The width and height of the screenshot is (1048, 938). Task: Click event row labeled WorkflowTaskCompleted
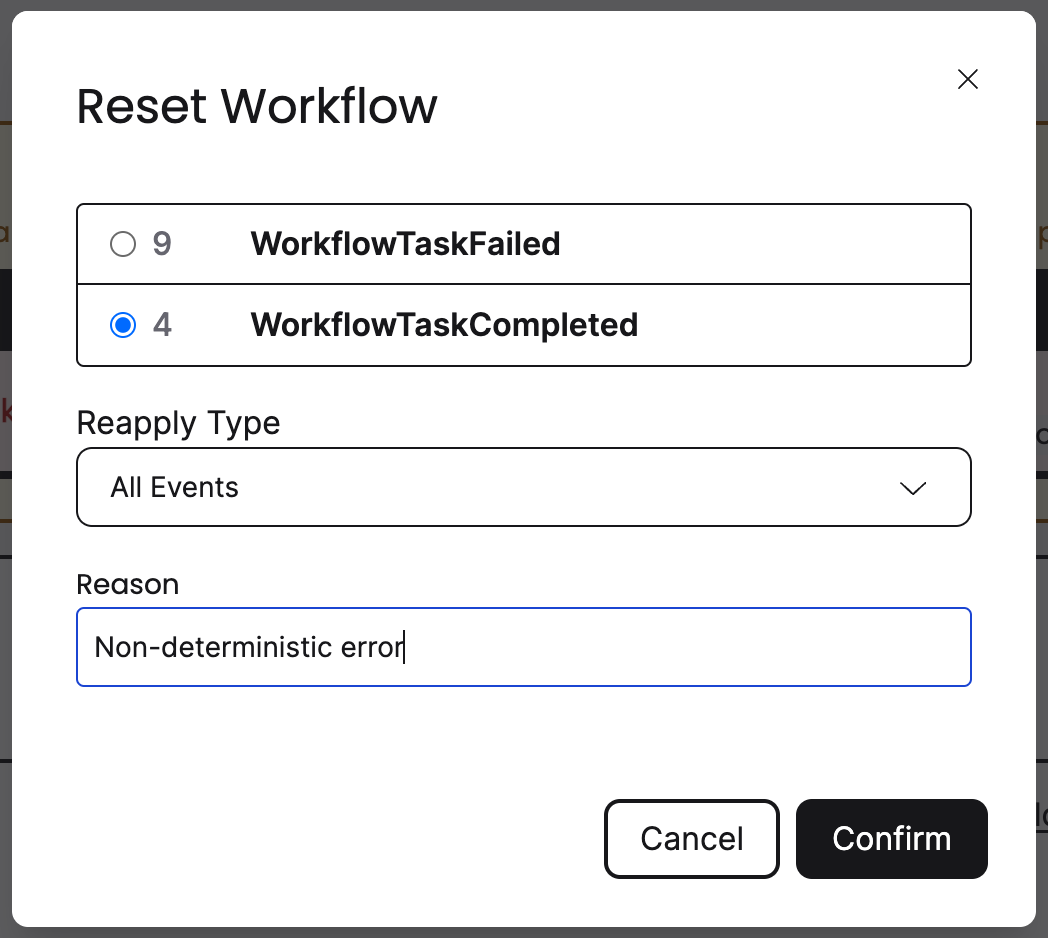pyautogui.click(x=444, y=325)
